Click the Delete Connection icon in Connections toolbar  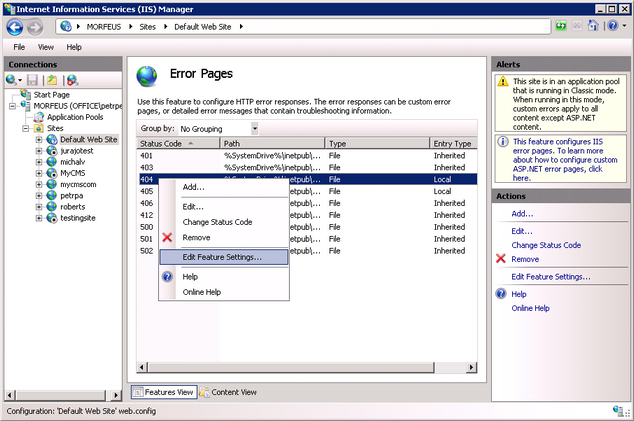click(72, 80)
